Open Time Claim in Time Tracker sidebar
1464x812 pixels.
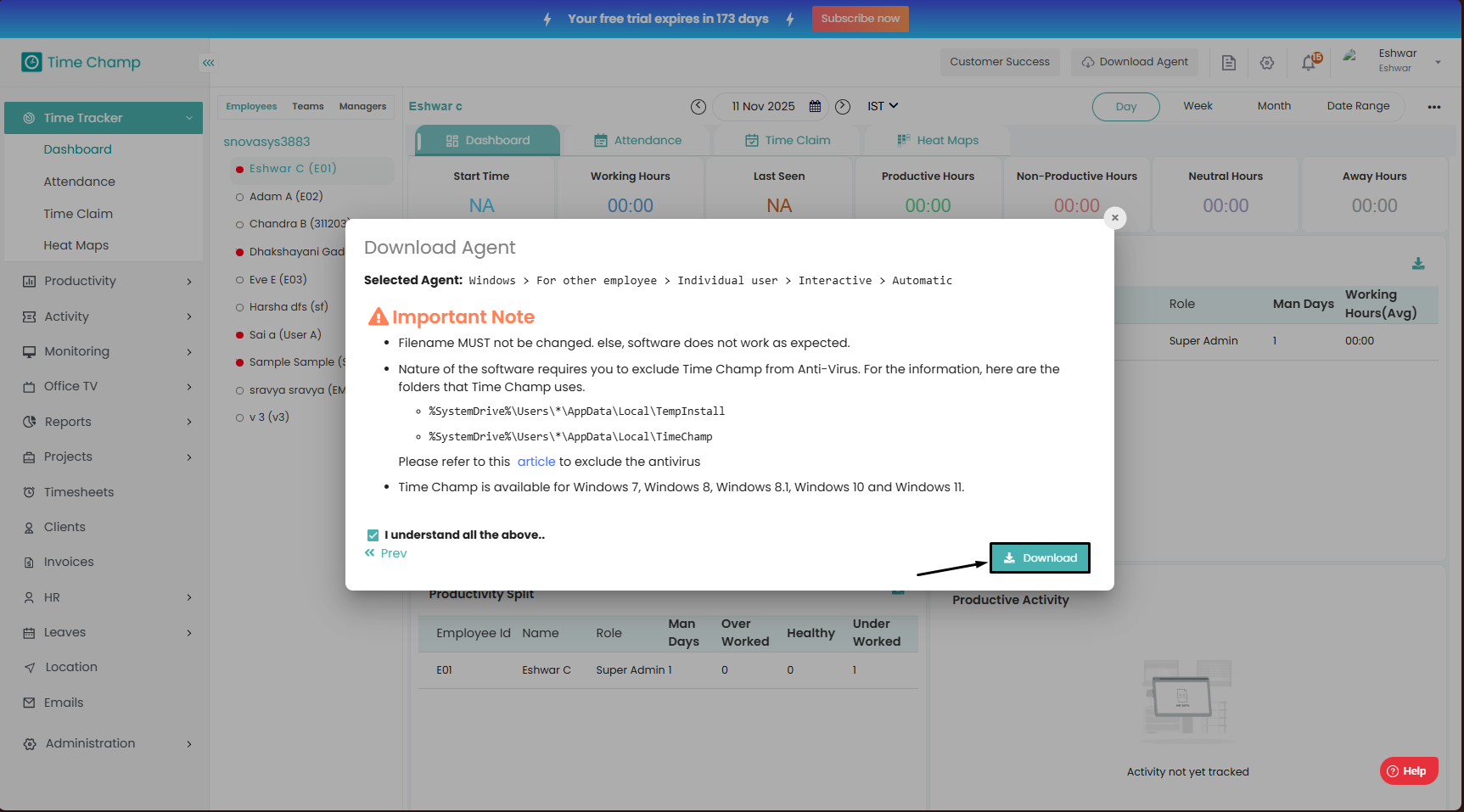point(78,214)
